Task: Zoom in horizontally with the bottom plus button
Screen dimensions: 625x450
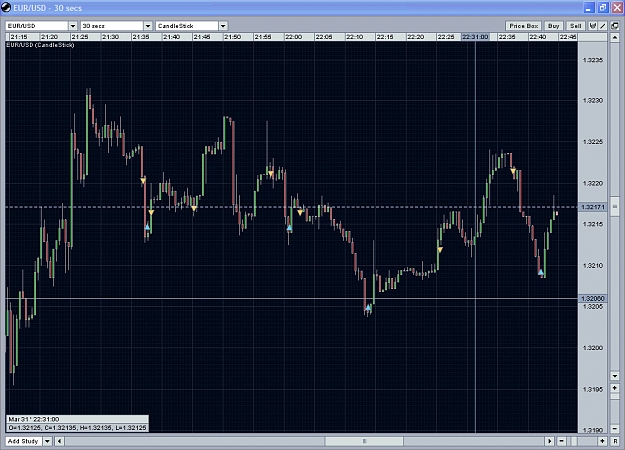Action: pyautogui.click(x=602, y=441)
